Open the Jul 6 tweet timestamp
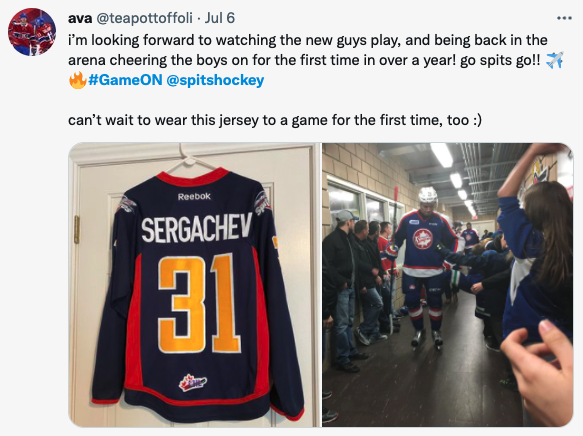583x436 pixels. (220, 18)
